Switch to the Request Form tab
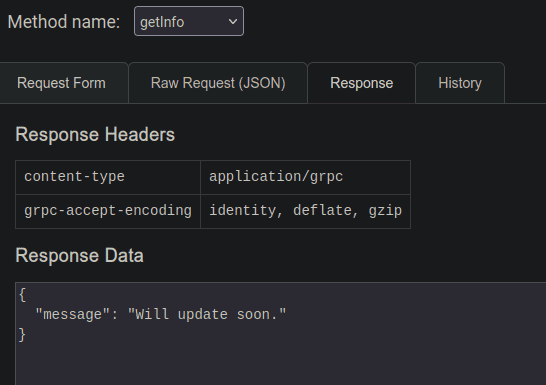Viewport: 546px width, 385px height. click(61, 83)
